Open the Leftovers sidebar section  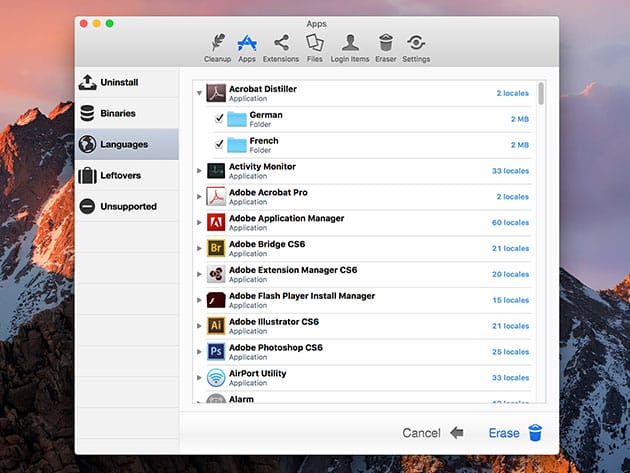pyautogui.click(x=127, y=175)
